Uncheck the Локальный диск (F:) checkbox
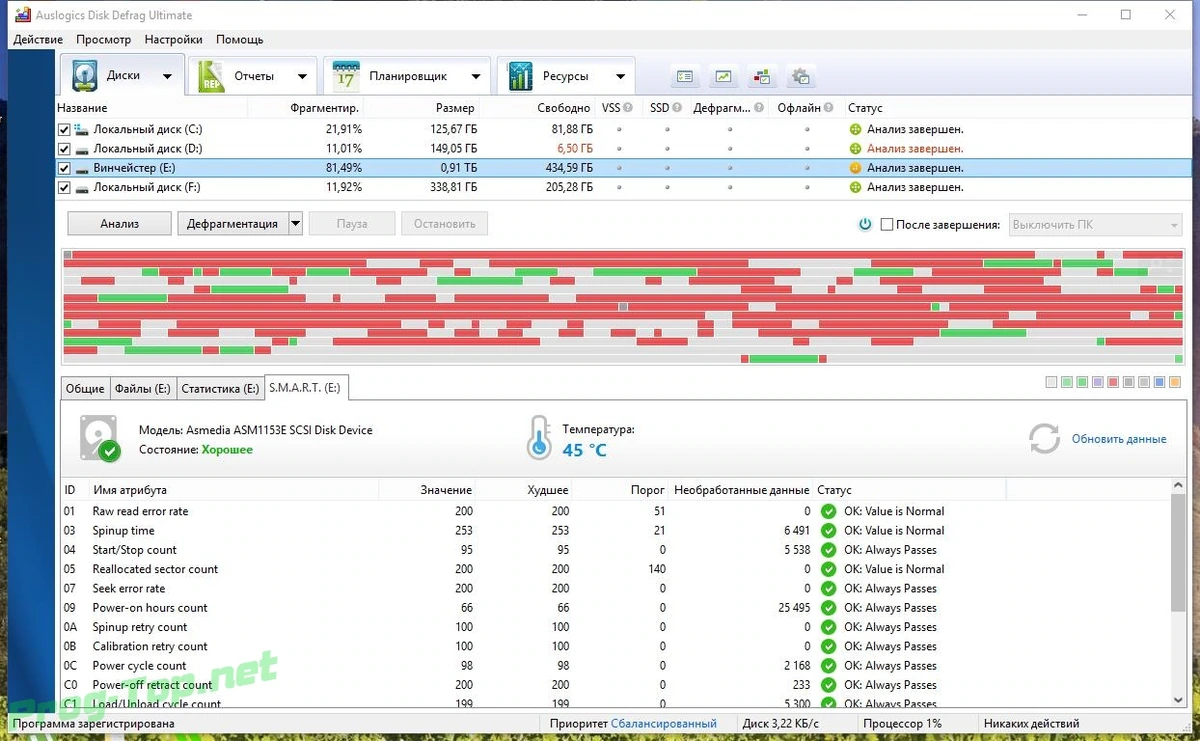1200x741 pixels. pos(64,187)
